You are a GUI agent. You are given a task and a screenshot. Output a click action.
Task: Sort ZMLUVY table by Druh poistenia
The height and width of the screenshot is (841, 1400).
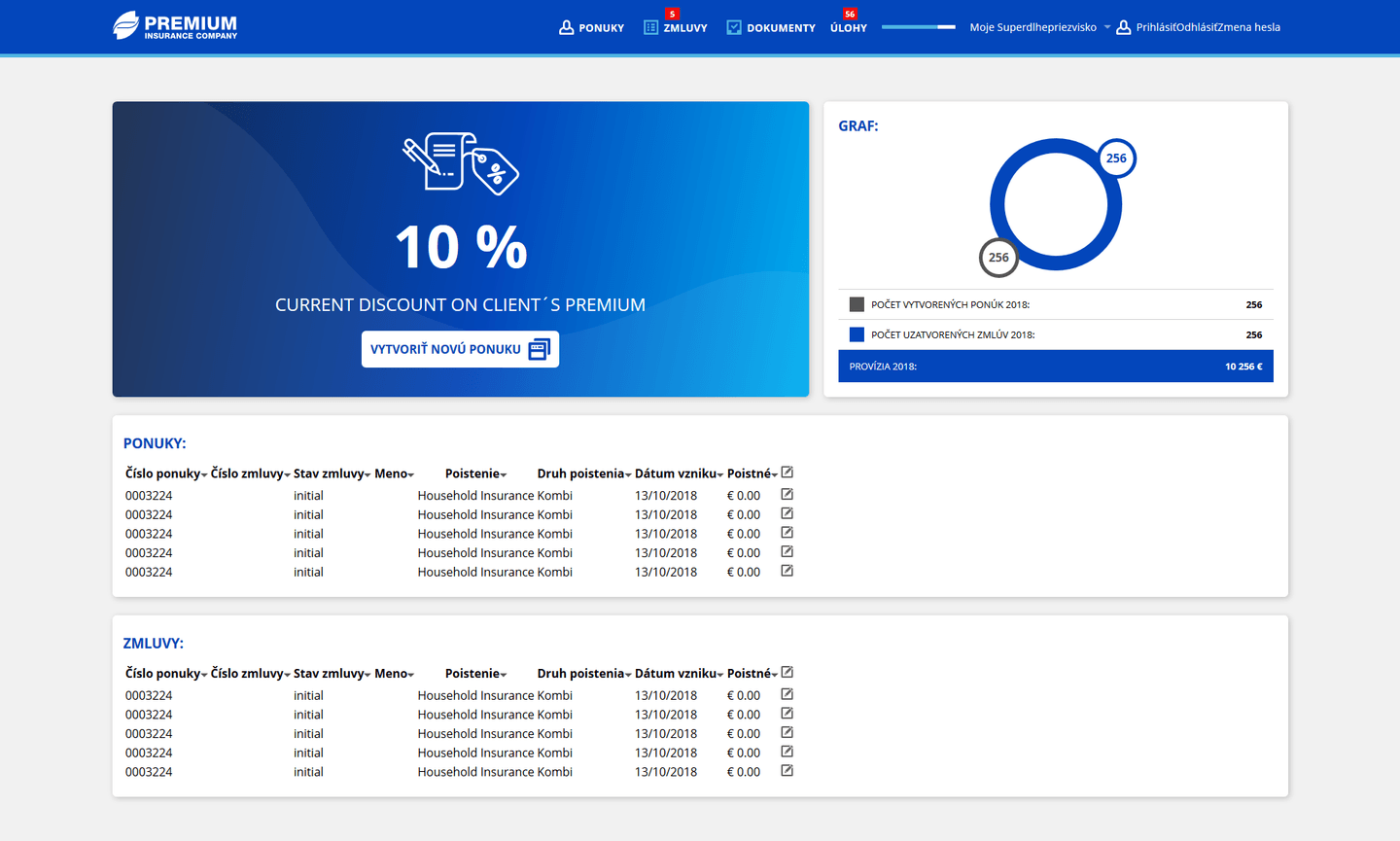pos(584,674)
